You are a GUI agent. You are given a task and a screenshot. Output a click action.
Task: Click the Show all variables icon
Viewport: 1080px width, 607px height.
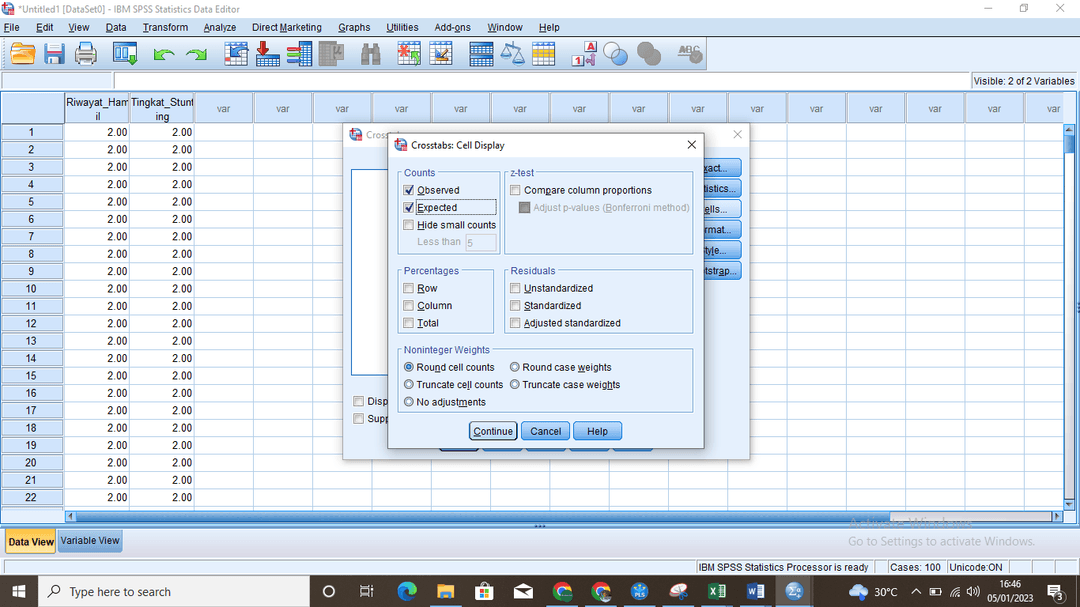(x=648, y=54)
